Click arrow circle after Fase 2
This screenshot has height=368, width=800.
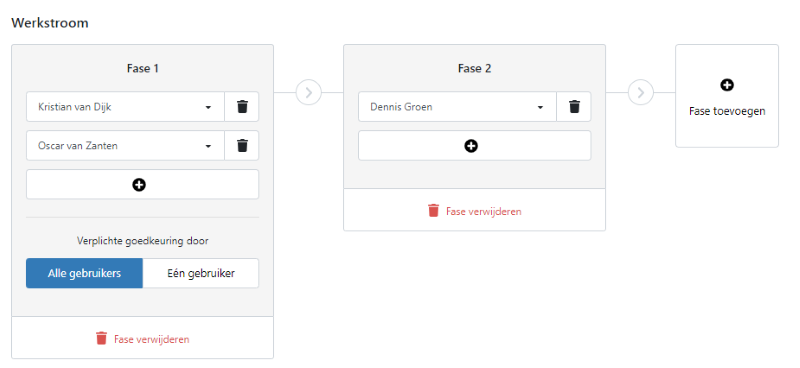point(641,93)
